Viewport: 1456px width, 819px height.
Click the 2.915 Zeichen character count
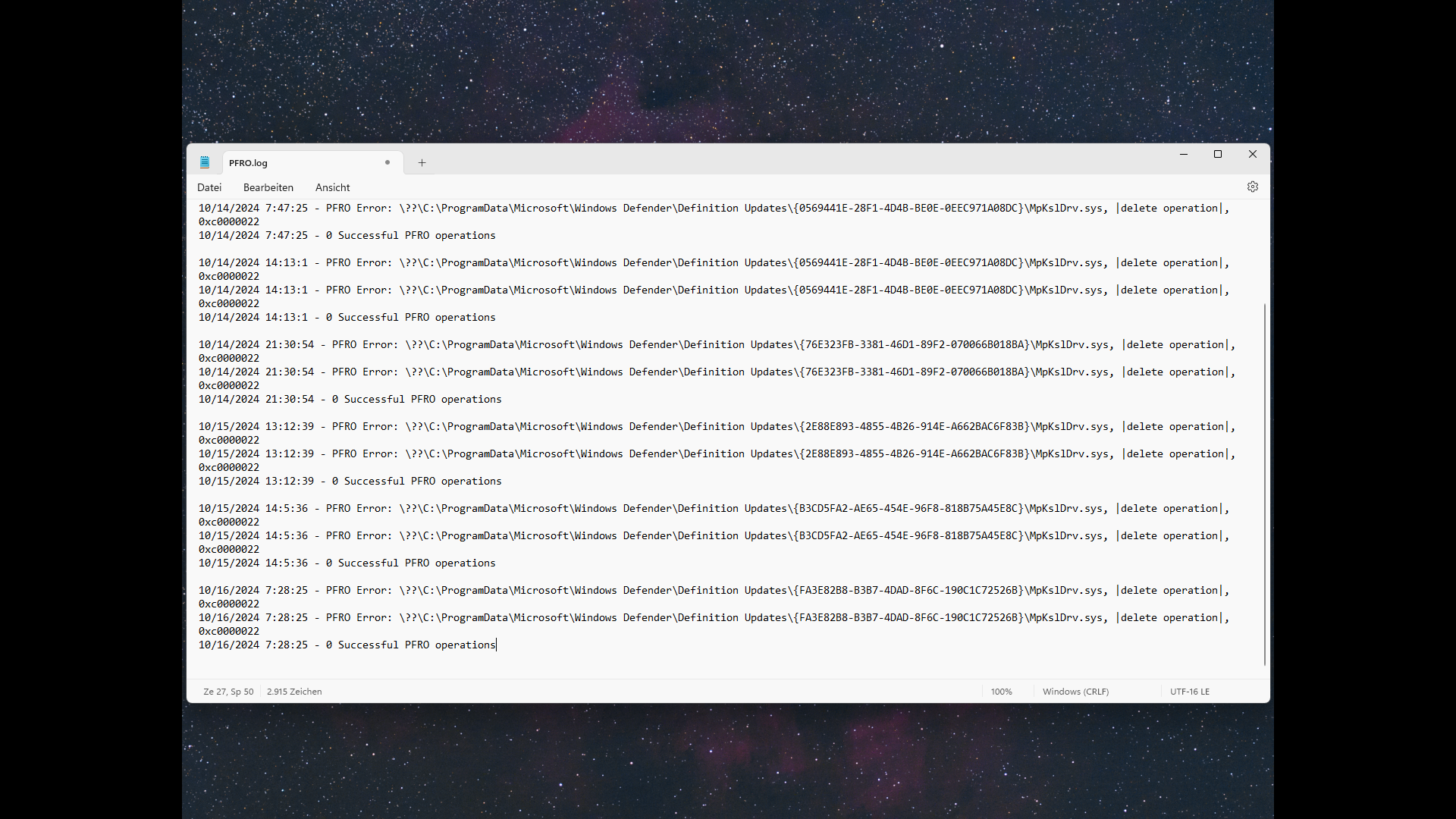pos(294,692)
